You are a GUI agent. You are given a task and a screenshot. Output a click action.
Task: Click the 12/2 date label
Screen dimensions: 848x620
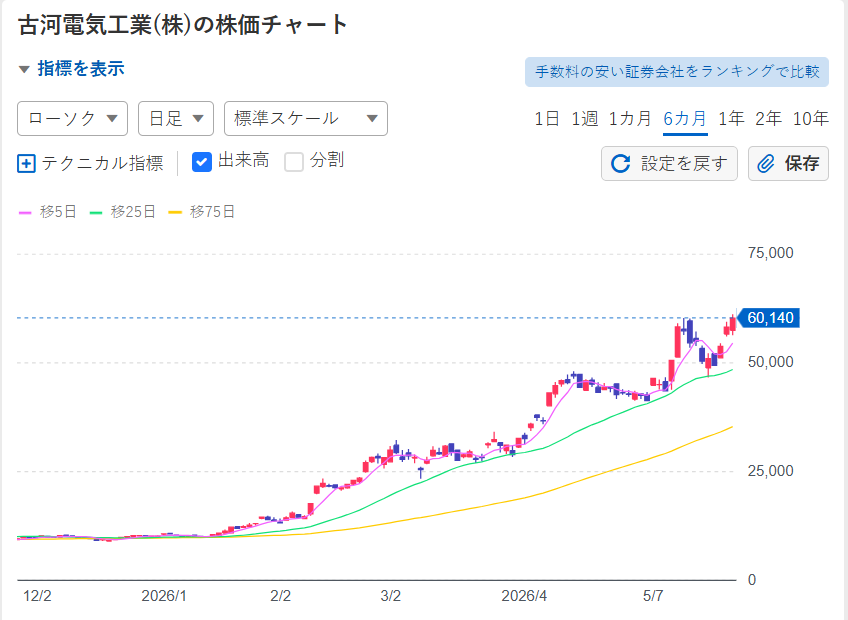click(x=37, y=596)
